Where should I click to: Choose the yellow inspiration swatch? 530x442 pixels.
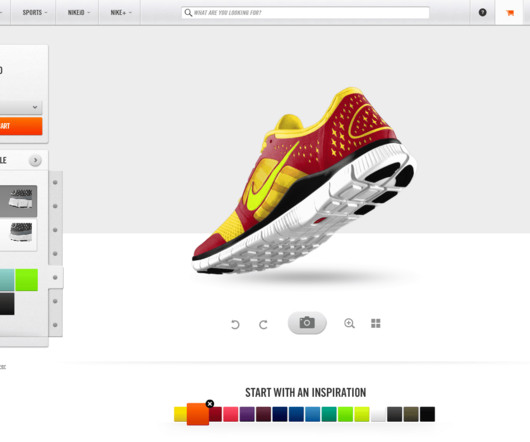[180, 414]
